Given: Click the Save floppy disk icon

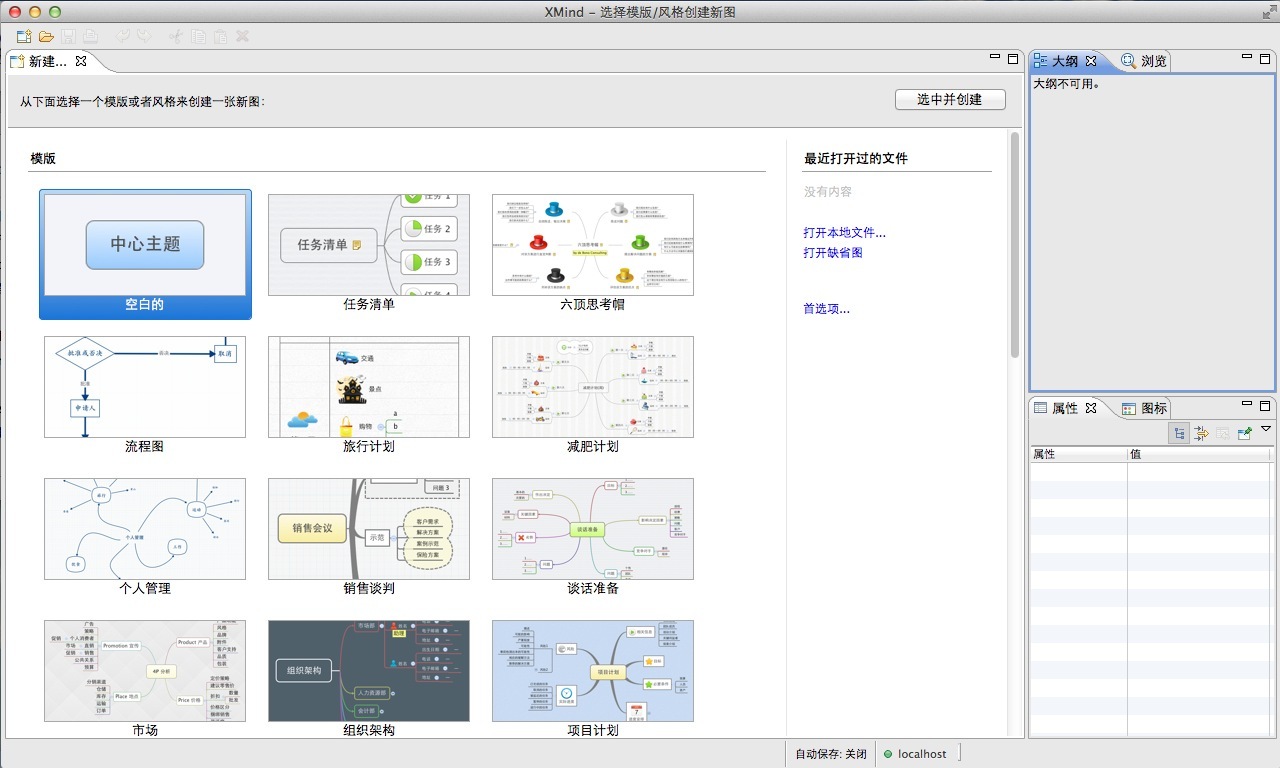Looking at the screenshot, I should click(x=68, y=36).
